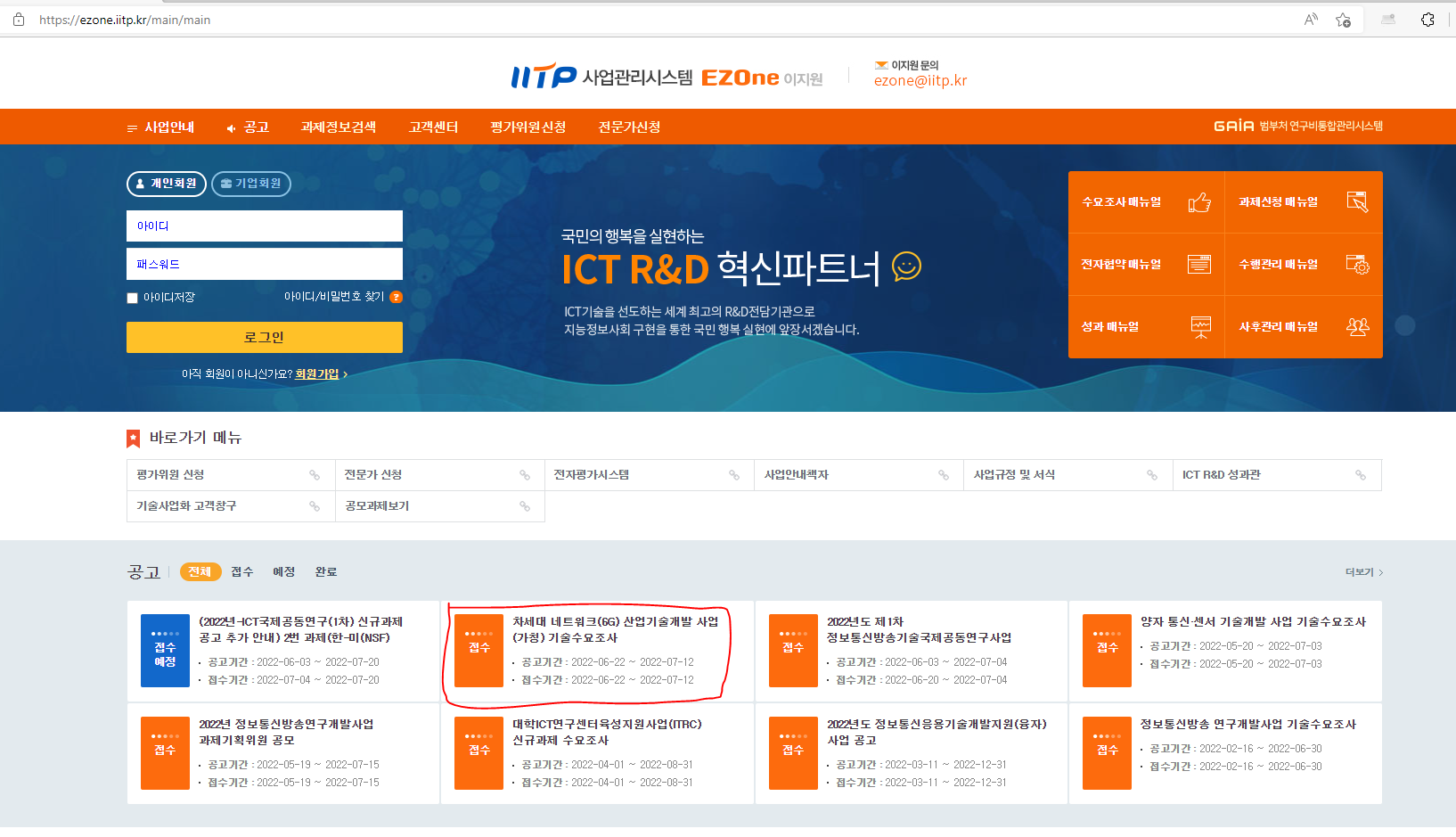The image size is (1456, 837).
Task: Open the 사후관리 매뉴얼 people icon
Action: pyautogui.click(x=1358, y=327)
